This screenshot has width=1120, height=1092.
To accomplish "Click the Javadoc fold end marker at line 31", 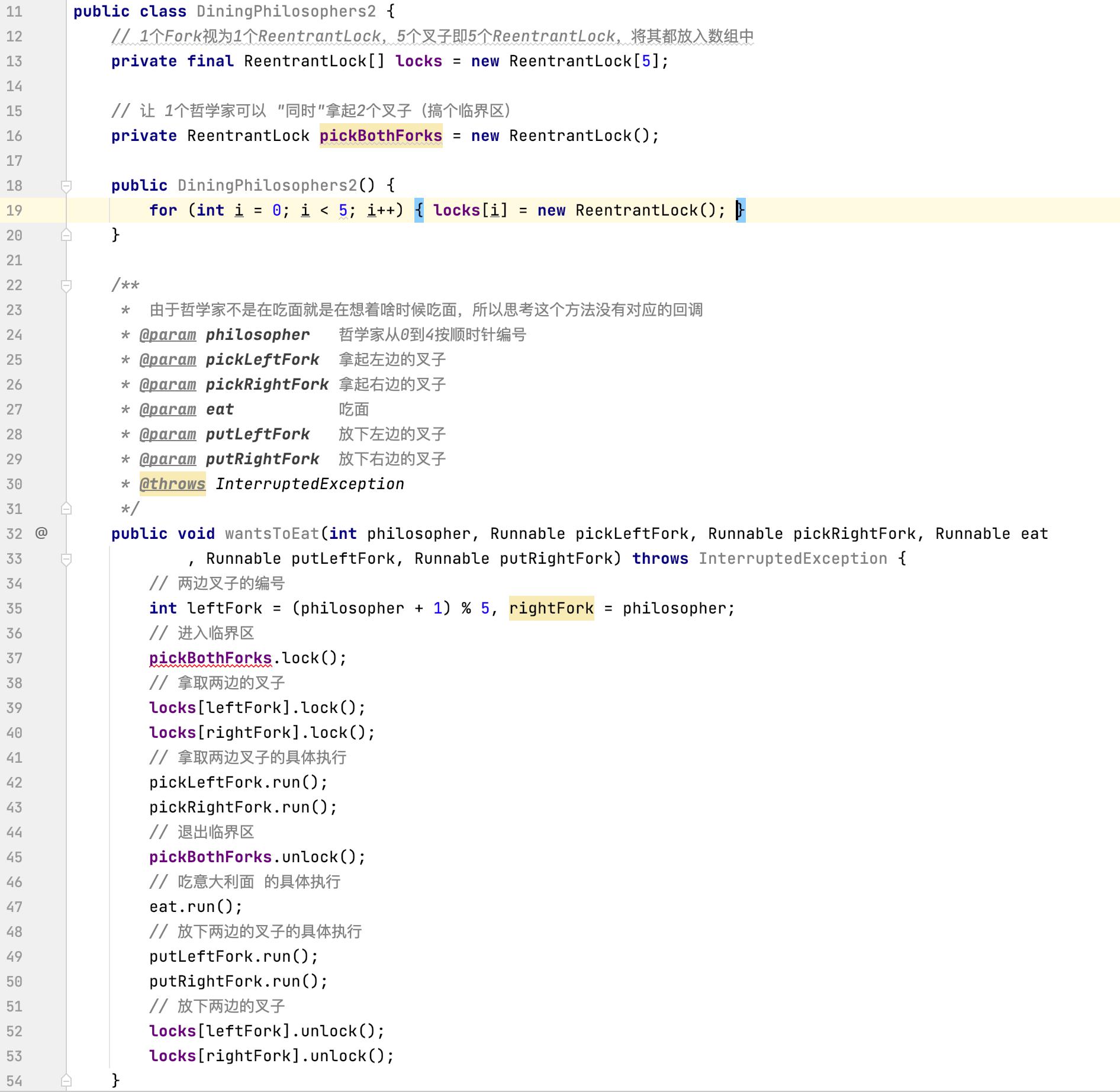I will point(66,509).
